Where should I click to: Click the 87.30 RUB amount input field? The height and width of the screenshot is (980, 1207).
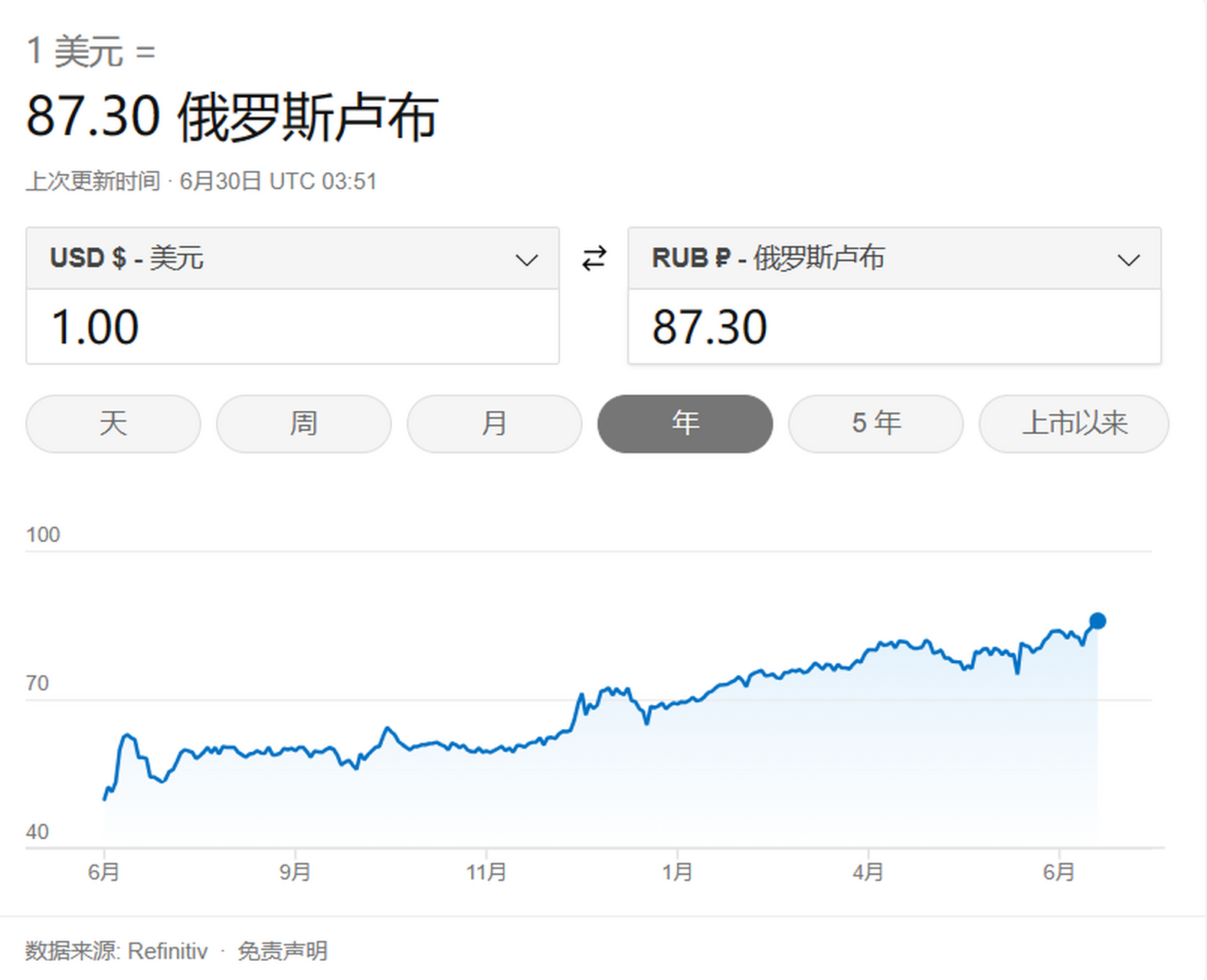click(895, 327)
